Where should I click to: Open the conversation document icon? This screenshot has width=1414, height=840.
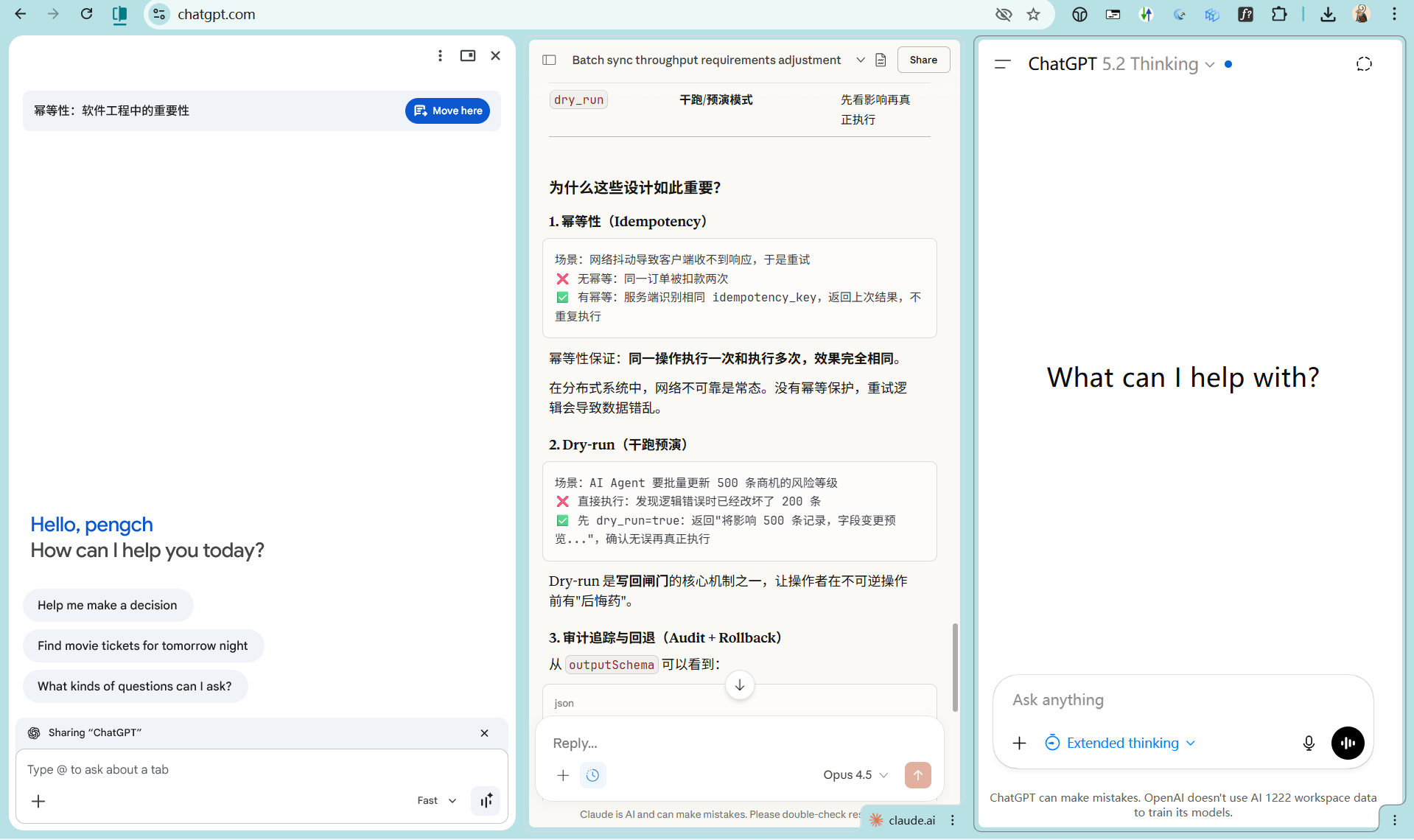coord(881,60)
